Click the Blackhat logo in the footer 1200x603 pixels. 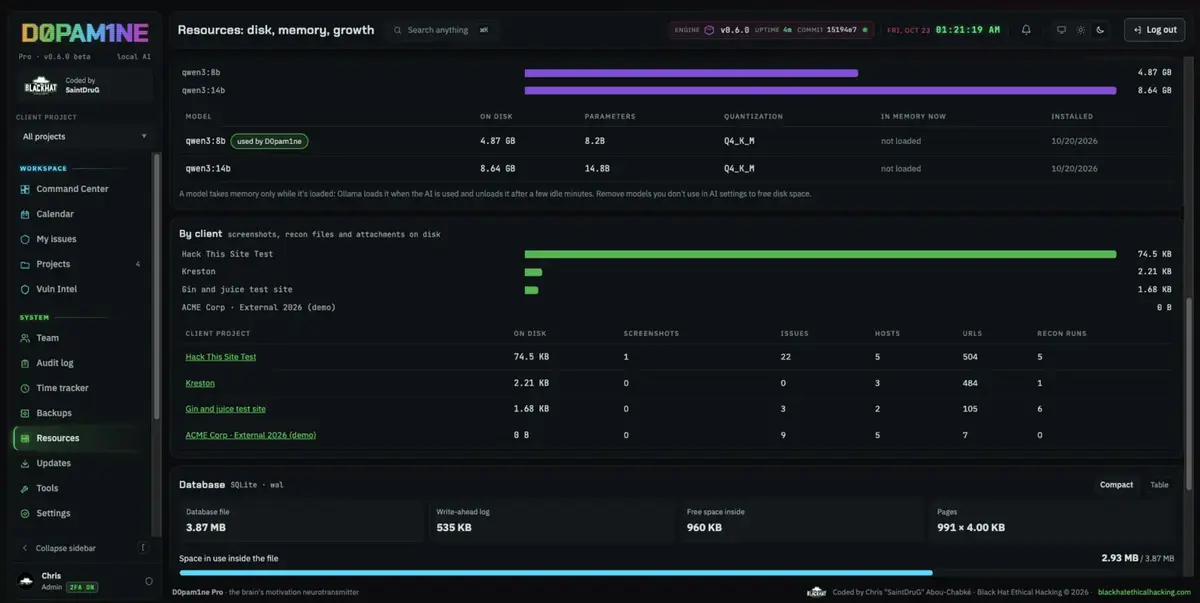[817, 592]
